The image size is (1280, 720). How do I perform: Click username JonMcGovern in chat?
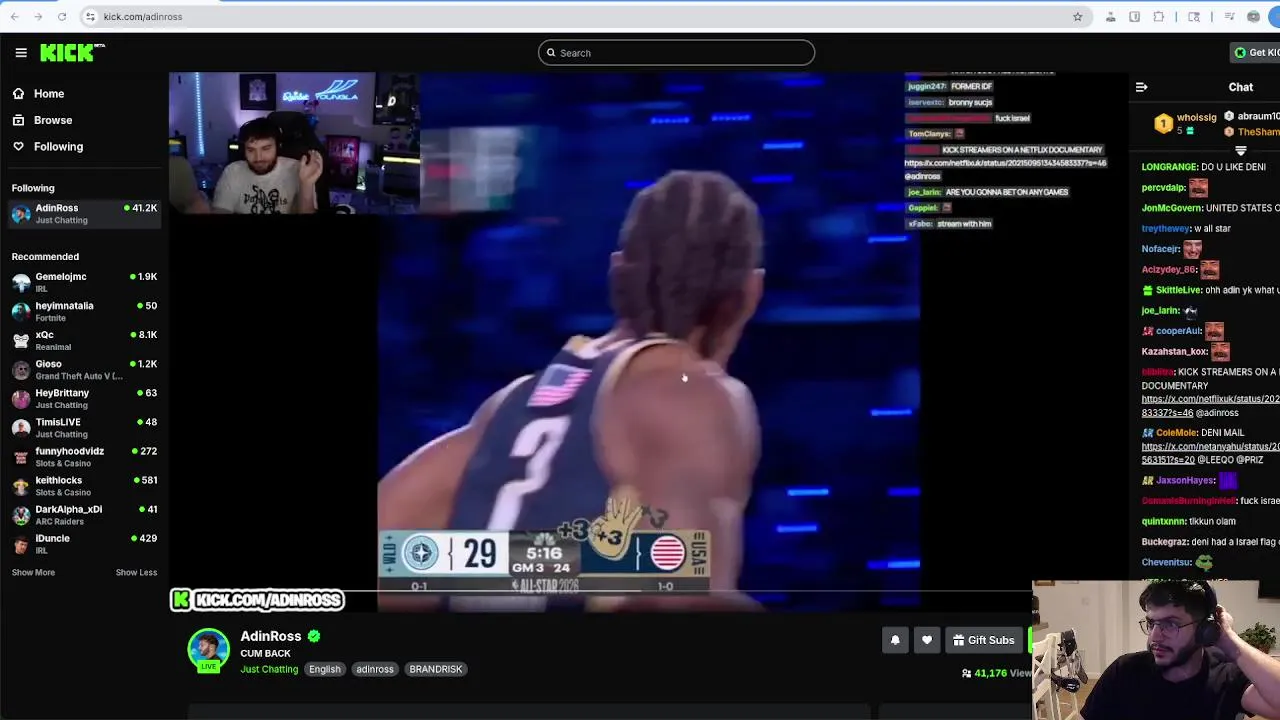pyautogui.click(x=1171, y=208)
